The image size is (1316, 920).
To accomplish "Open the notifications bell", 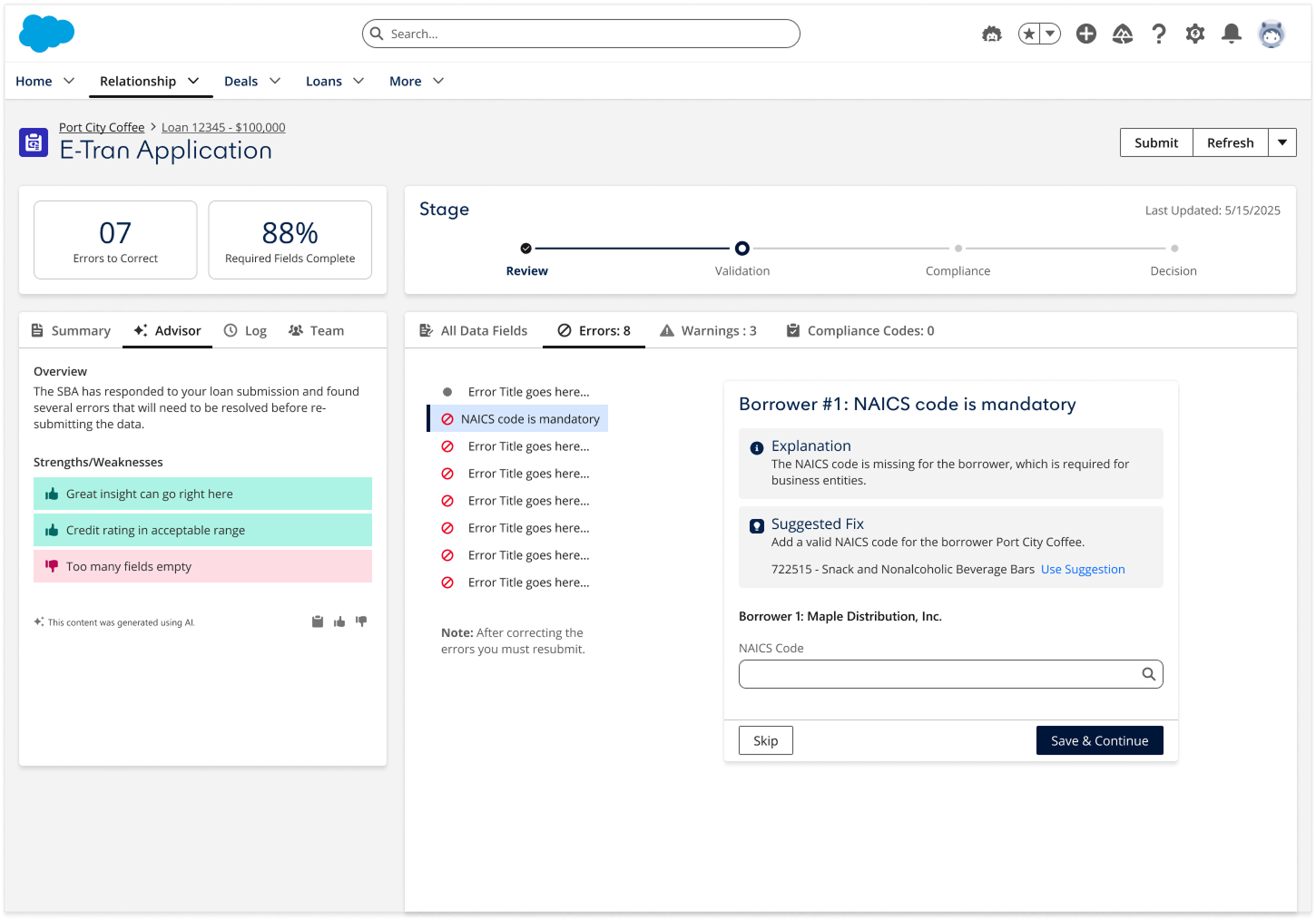I will 1231,34.
